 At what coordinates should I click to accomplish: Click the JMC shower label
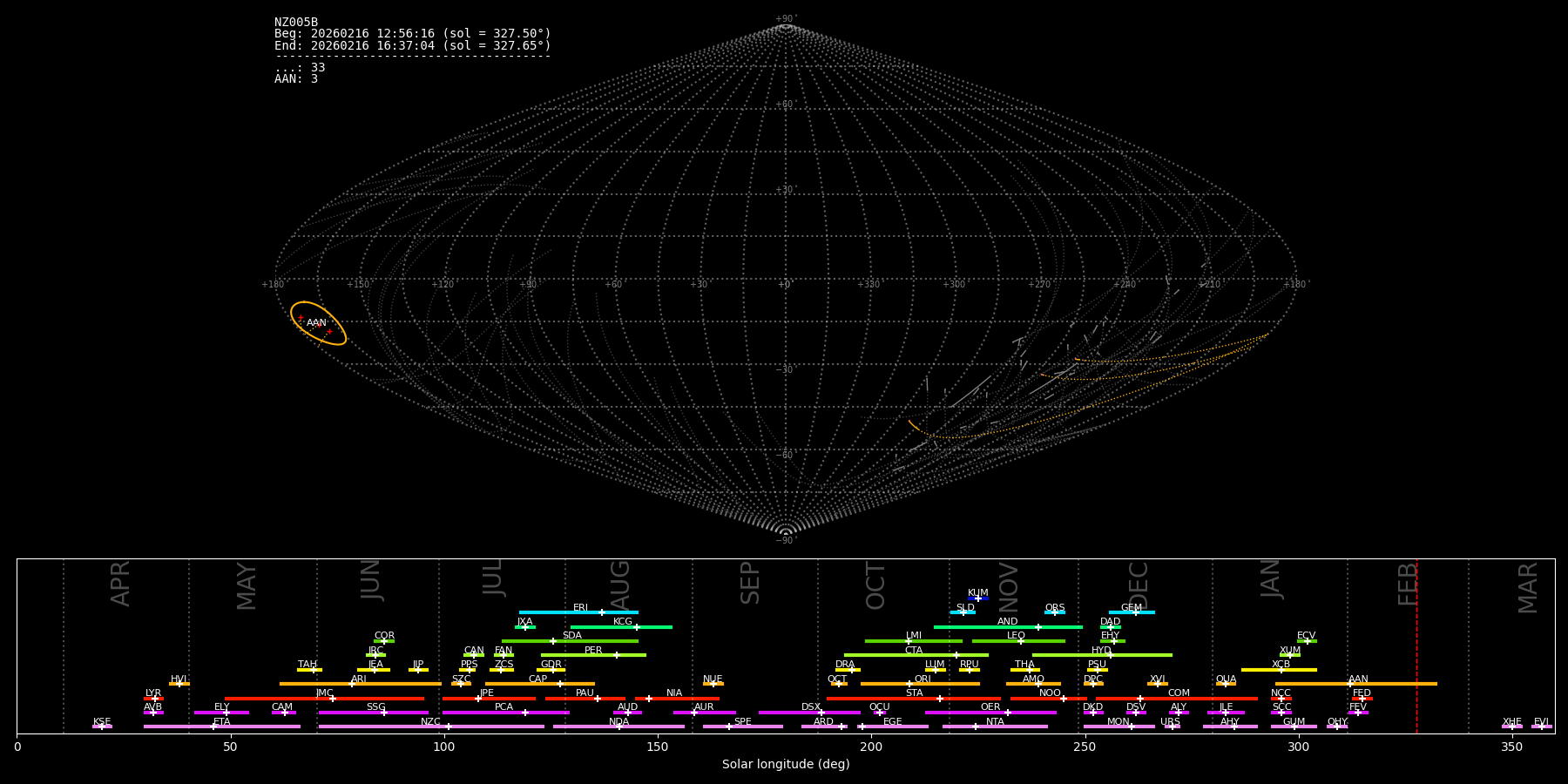324,693
